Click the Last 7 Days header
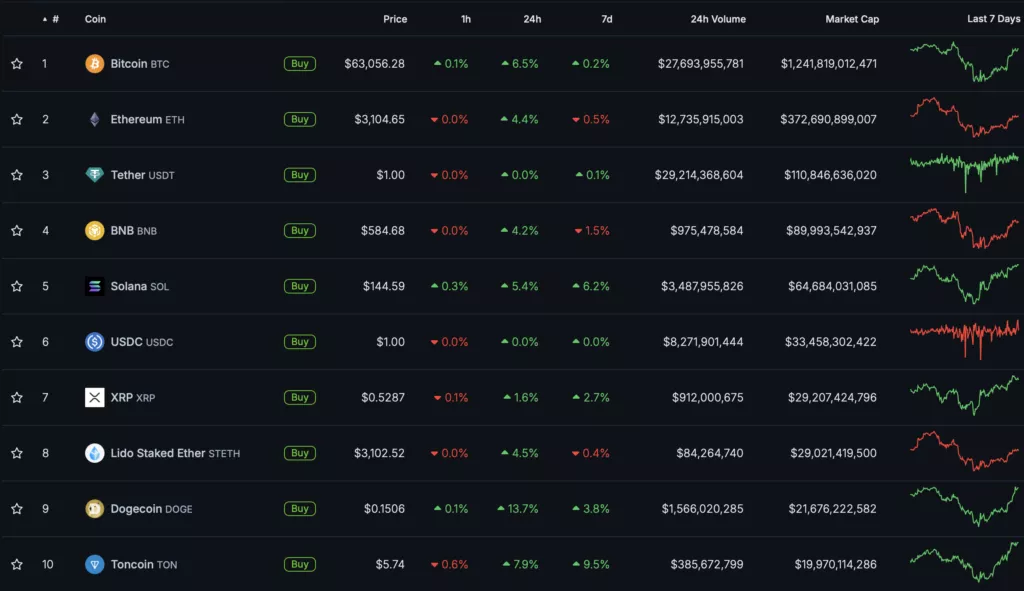Image resolution: width=1024 pixels, height=591 pixels. click(x=993, y=19)
